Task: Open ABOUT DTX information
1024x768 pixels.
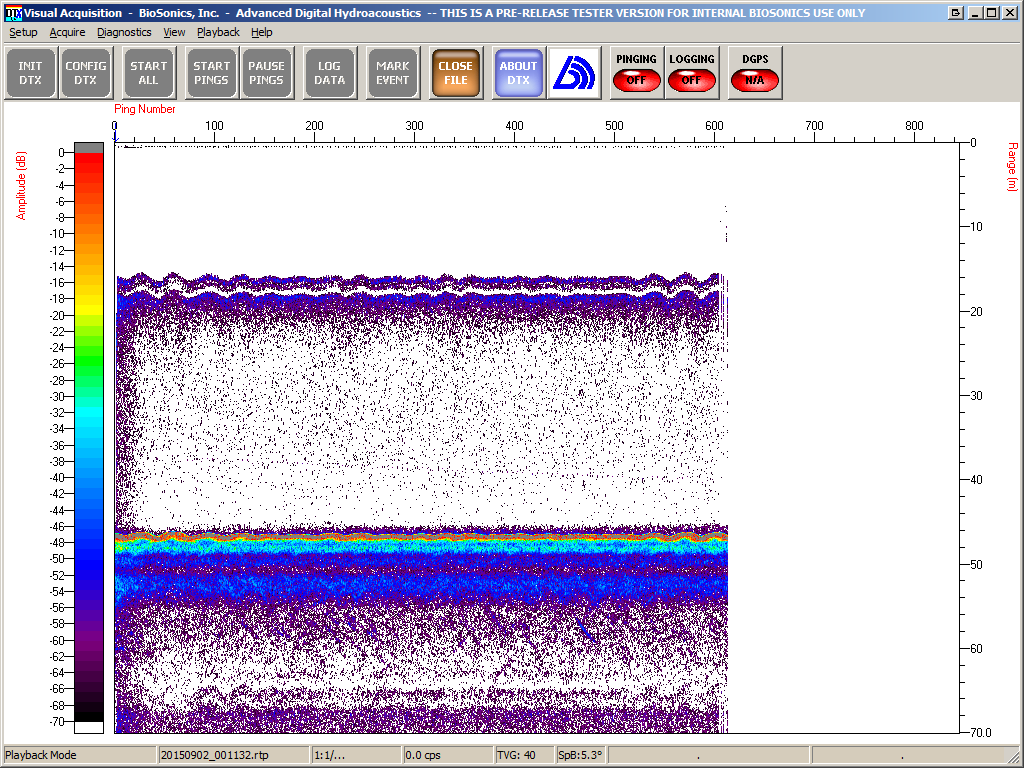Action: 519,73
